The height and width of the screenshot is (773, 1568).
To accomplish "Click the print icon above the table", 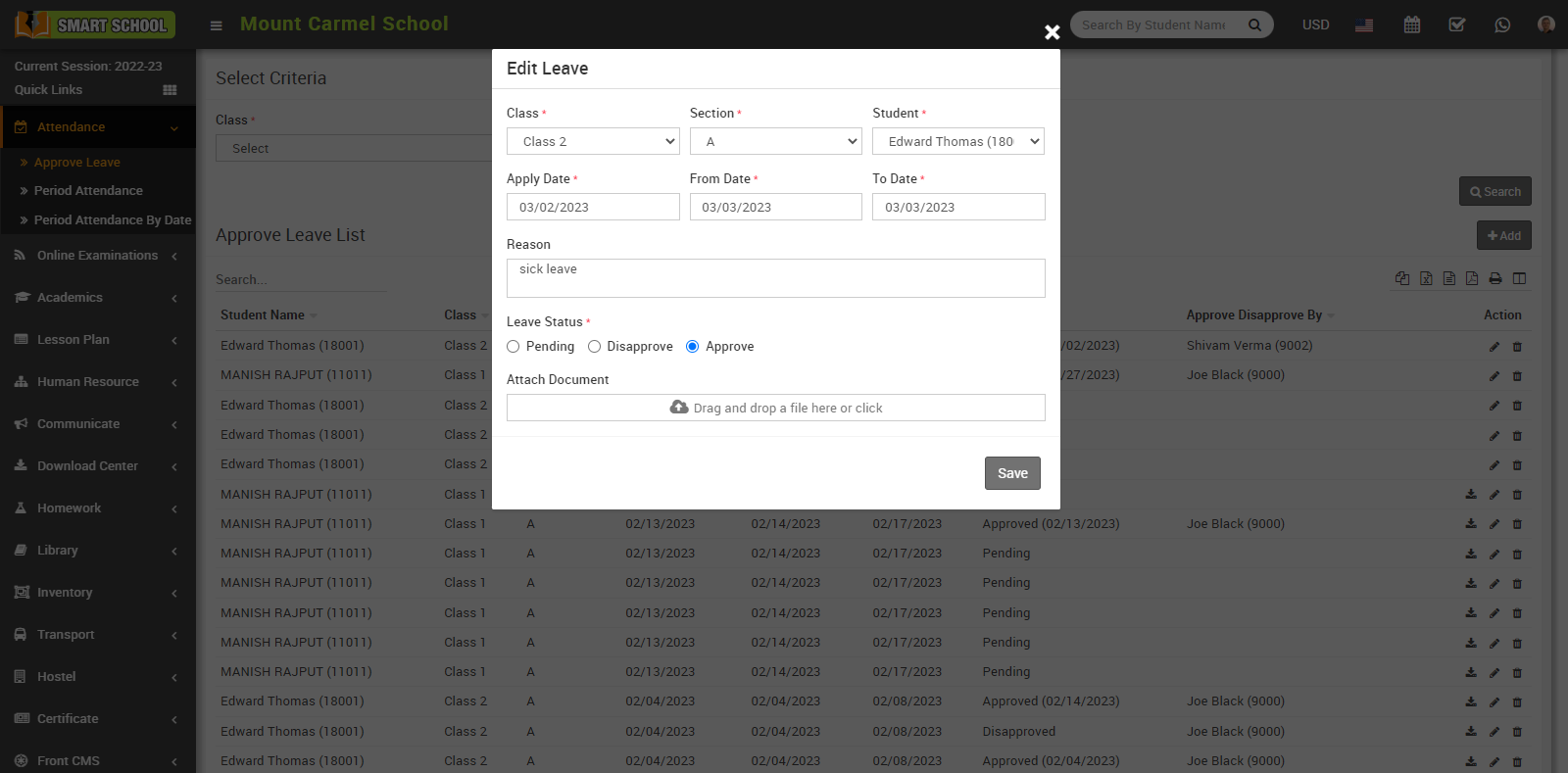I will point(1495,278).
